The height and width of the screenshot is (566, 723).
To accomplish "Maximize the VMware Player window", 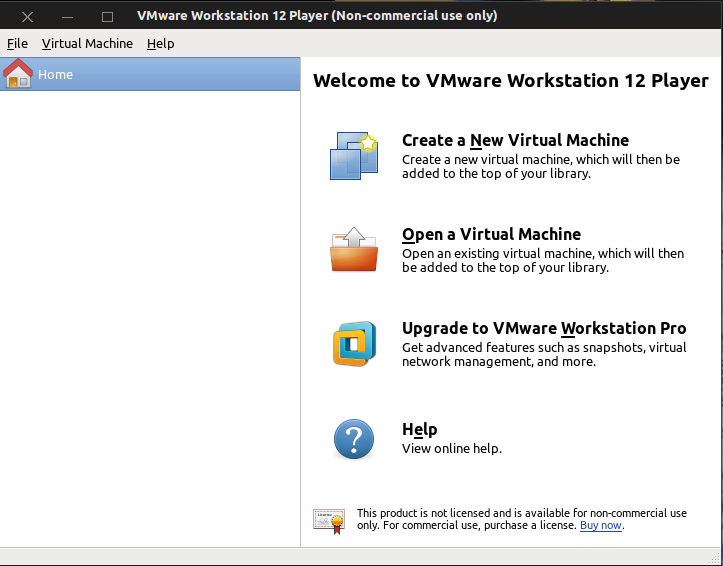I will pos(107,17).
